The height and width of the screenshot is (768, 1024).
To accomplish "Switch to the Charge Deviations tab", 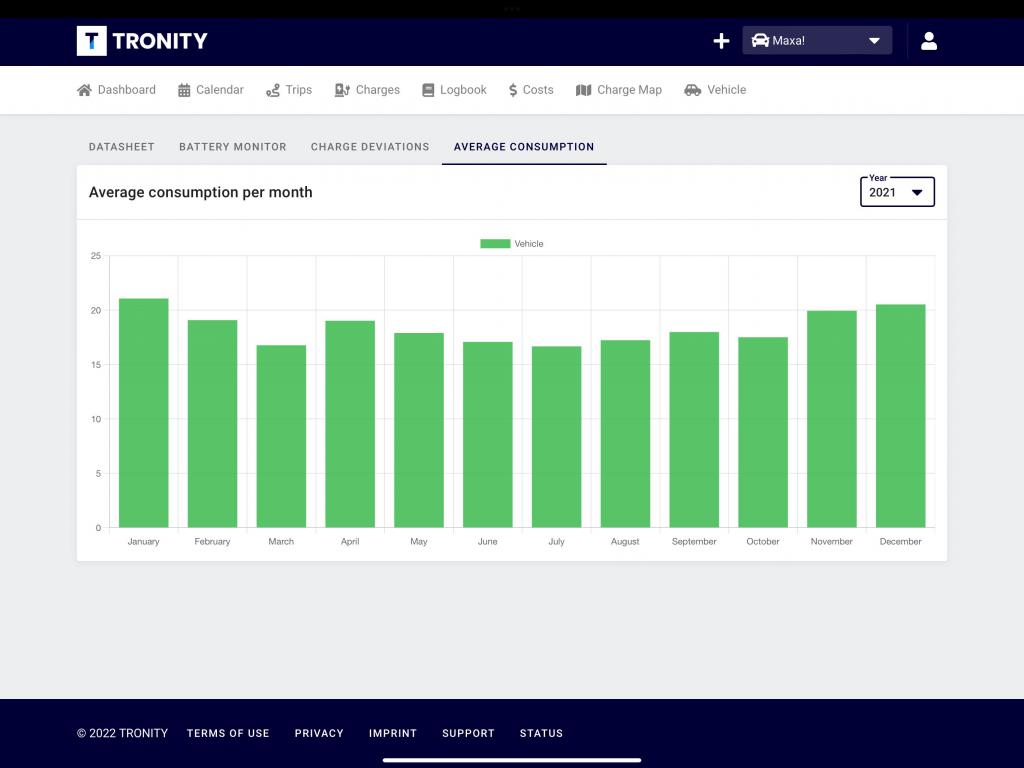I will point(370,147).
